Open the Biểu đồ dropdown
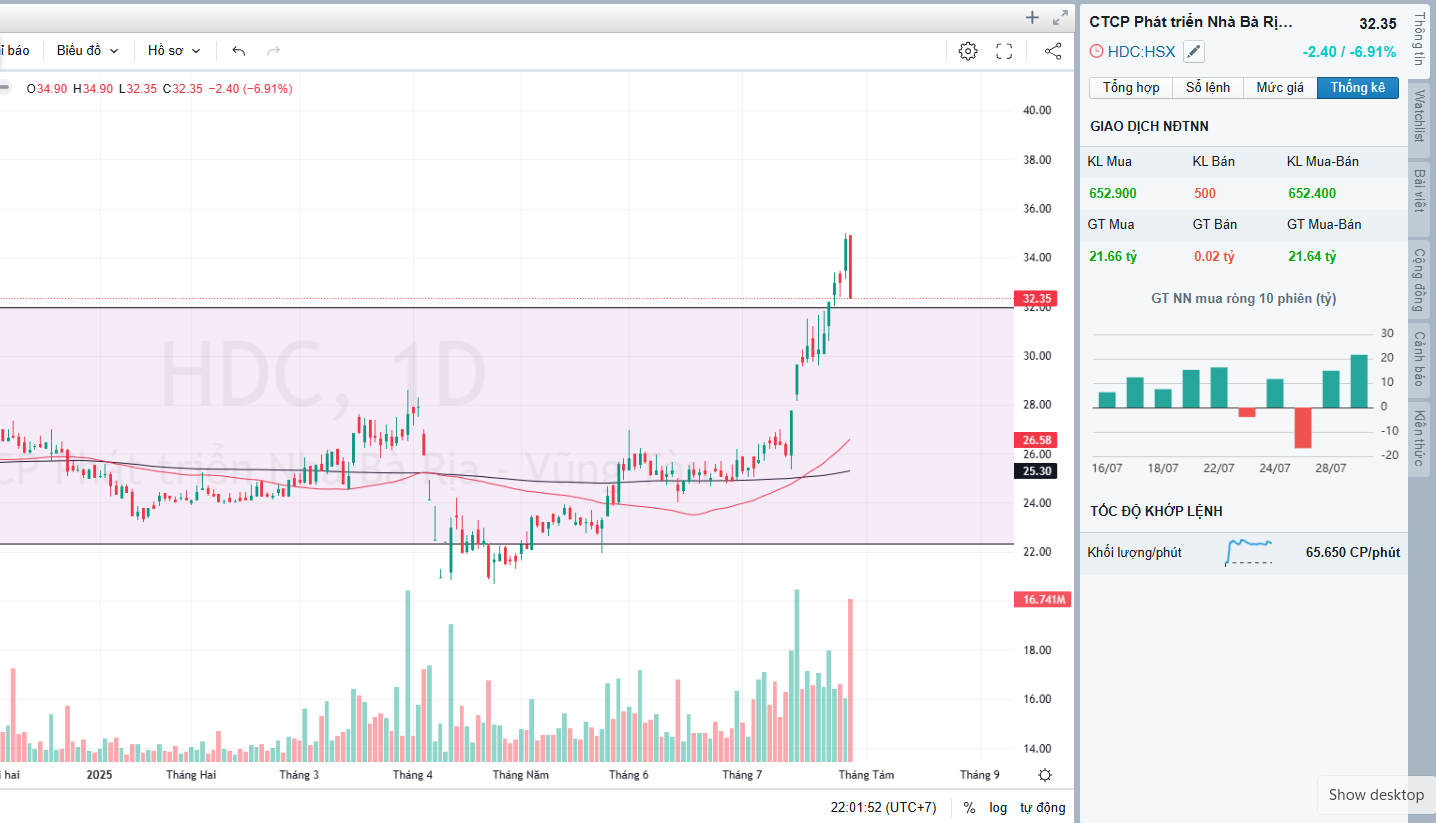 (x=87, y=51)
